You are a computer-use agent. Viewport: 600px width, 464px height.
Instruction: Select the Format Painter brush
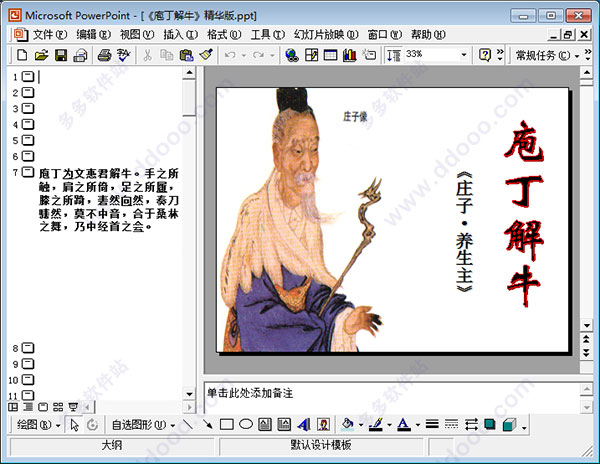pyautogui.click(x=206, y=55)
